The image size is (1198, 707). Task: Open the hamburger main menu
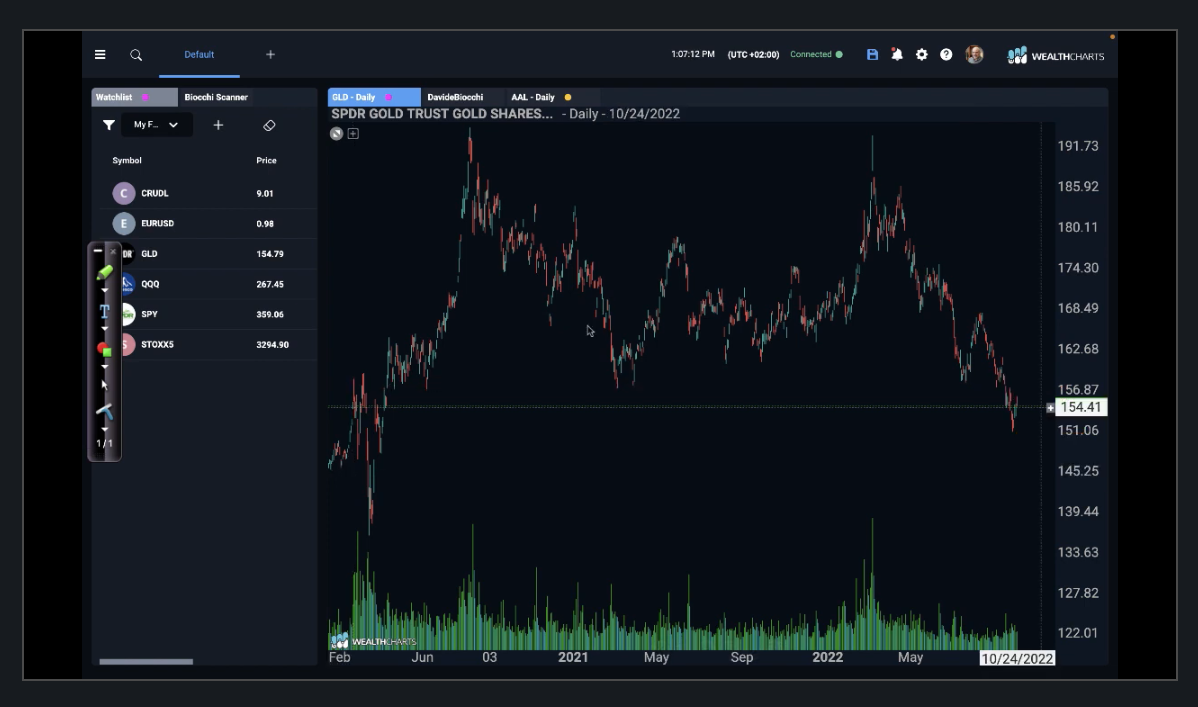pos(100,54)
